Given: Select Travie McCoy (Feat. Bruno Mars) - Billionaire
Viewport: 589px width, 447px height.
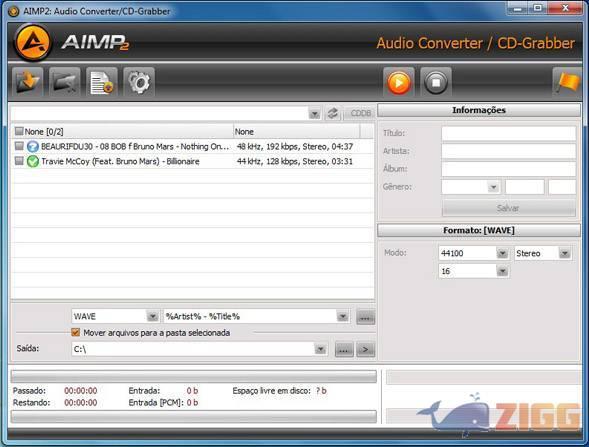Looking at the screenshot, I should click(120, 162).
